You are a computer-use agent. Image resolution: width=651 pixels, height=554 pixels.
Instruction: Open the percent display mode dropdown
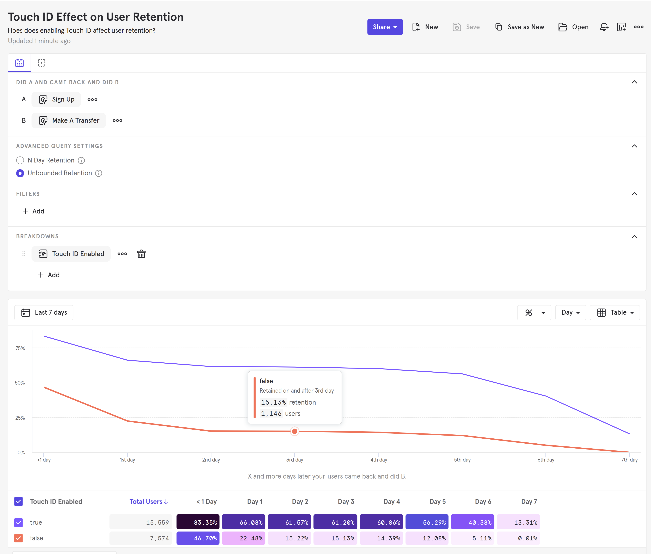[535, 313]
